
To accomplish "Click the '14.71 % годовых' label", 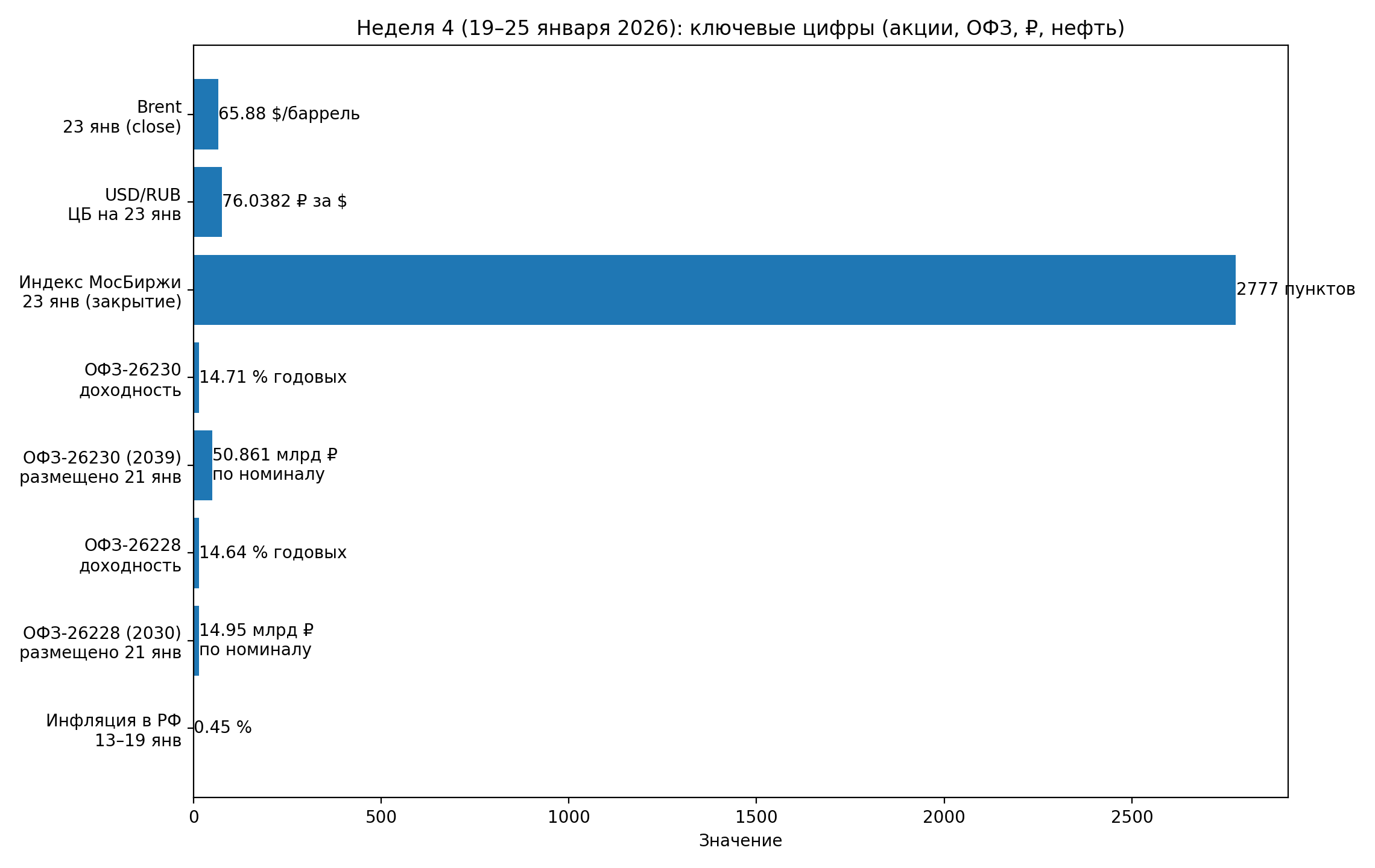I will point(273,377).
